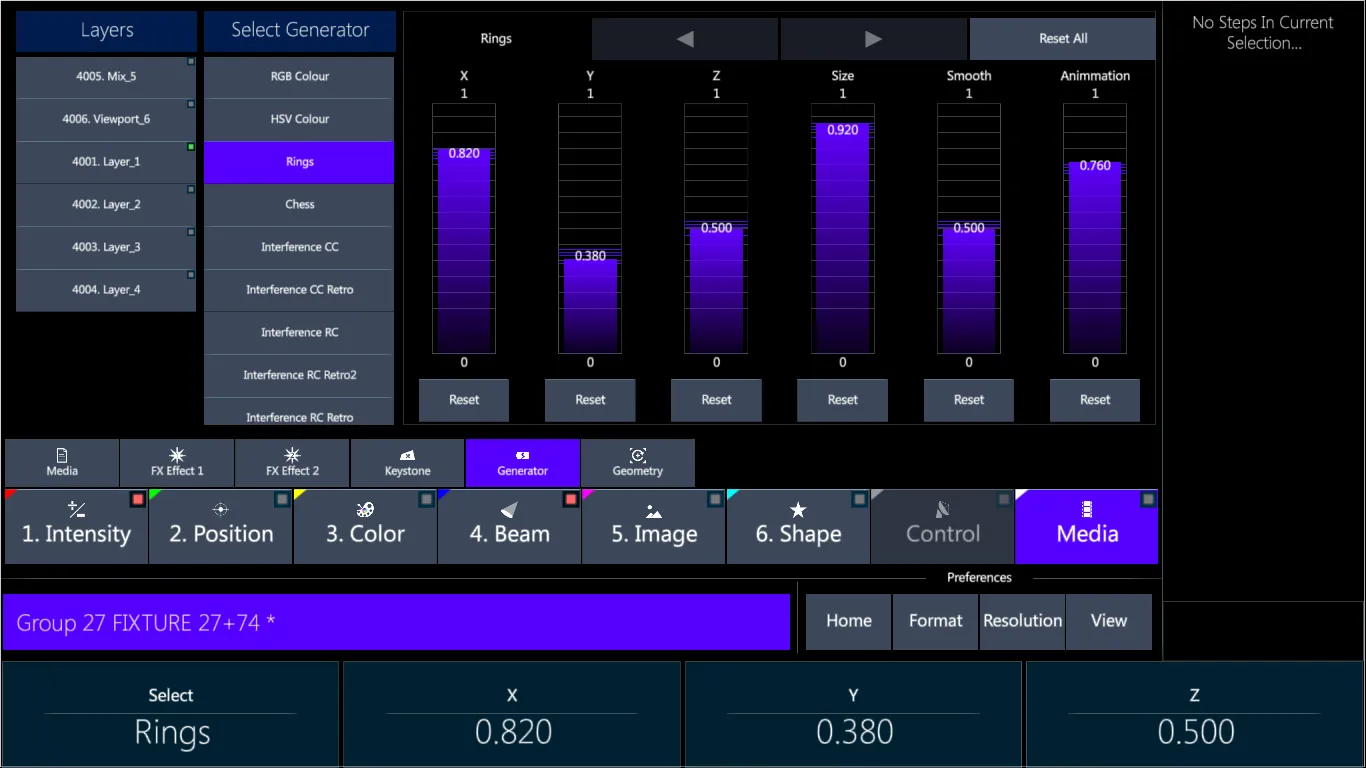The image size is (1366, 768).
Task: Select the Chess generator from list
Action: 299,205
